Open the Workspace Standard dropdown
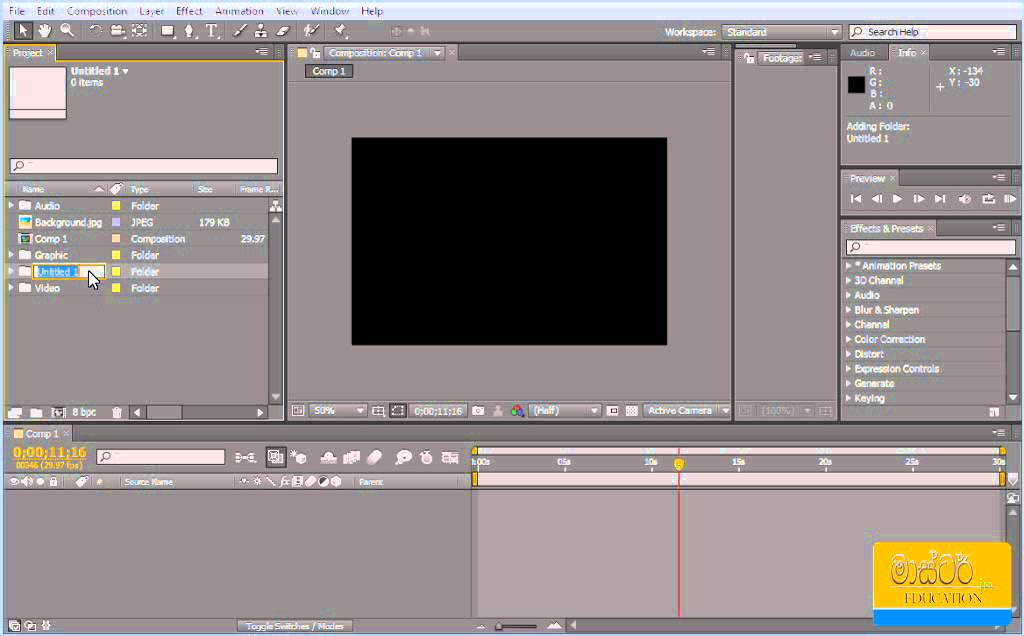Viewport: 1024px width, 636px height. point(781,32)
